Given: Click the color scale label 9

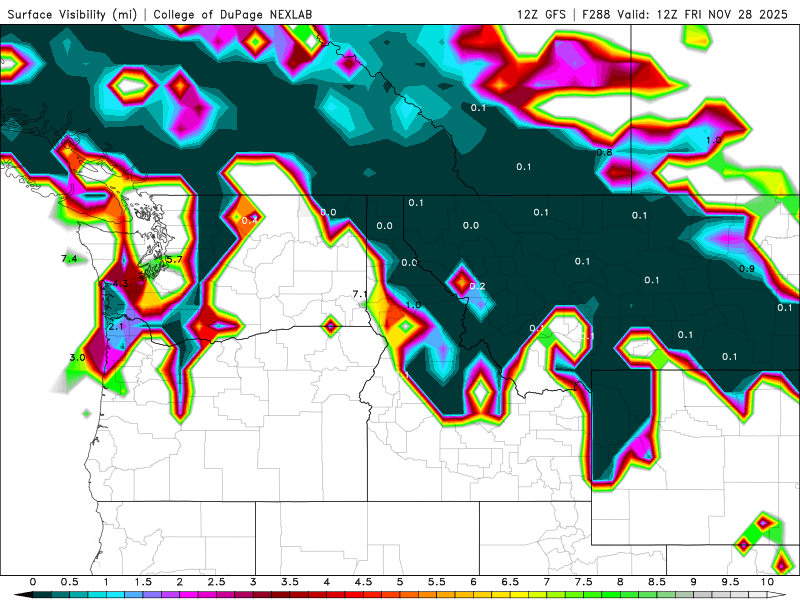Looking at the screenshot, I should point(694,582).
